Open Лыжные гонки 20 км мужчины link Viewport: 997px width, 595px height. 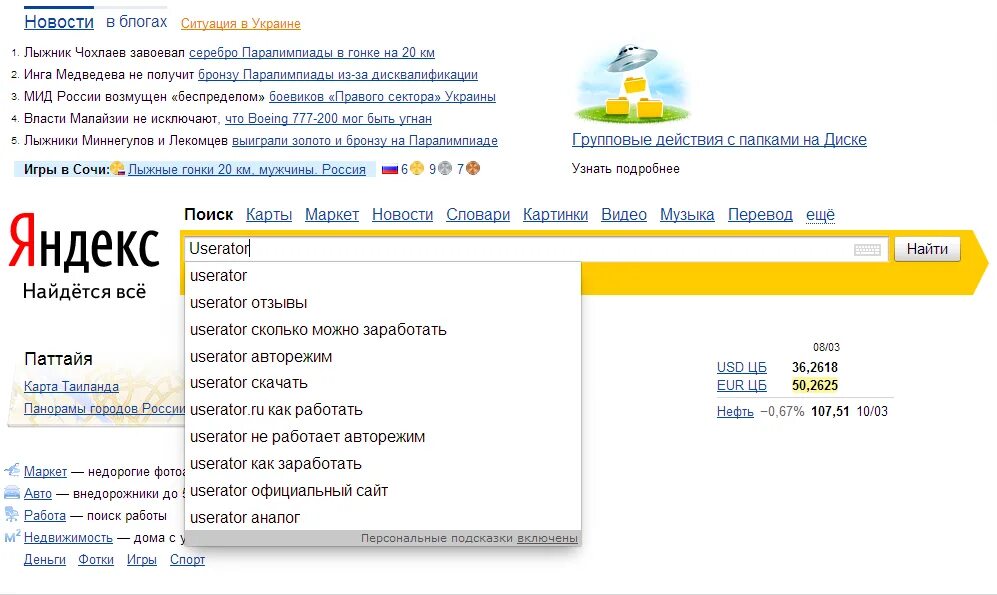[247, 170]
